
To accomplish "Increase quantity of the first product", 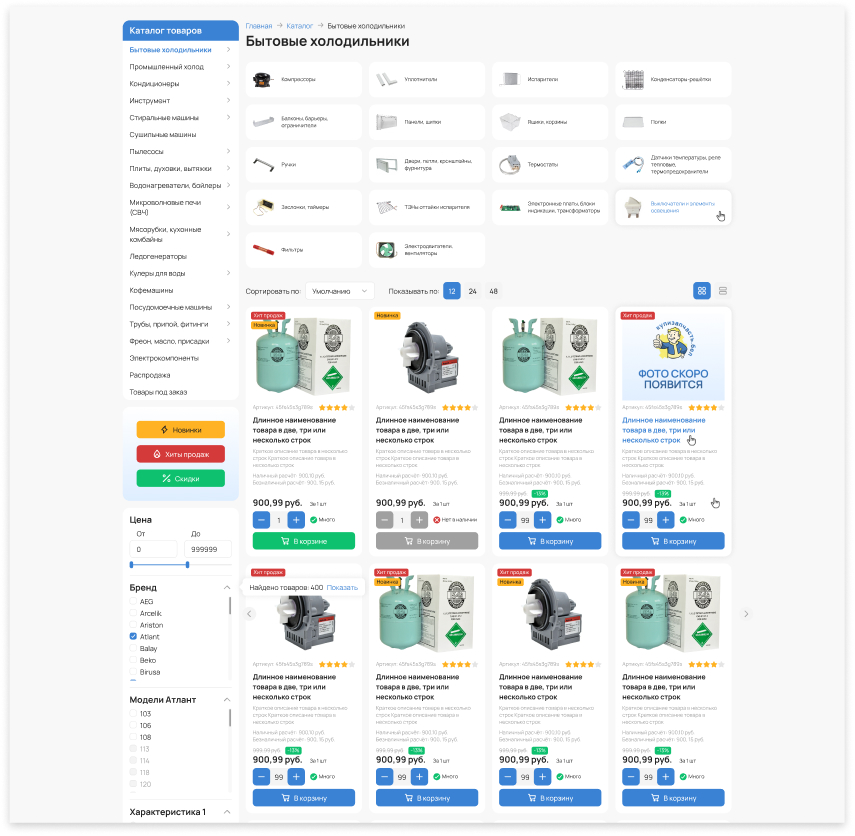I will [x=296, y=520].
